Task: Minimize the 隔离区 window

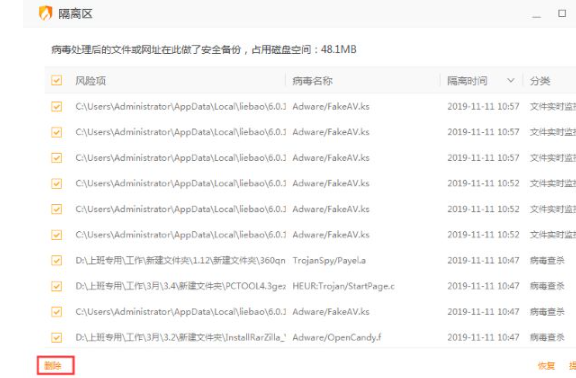Action: [536, 16]
